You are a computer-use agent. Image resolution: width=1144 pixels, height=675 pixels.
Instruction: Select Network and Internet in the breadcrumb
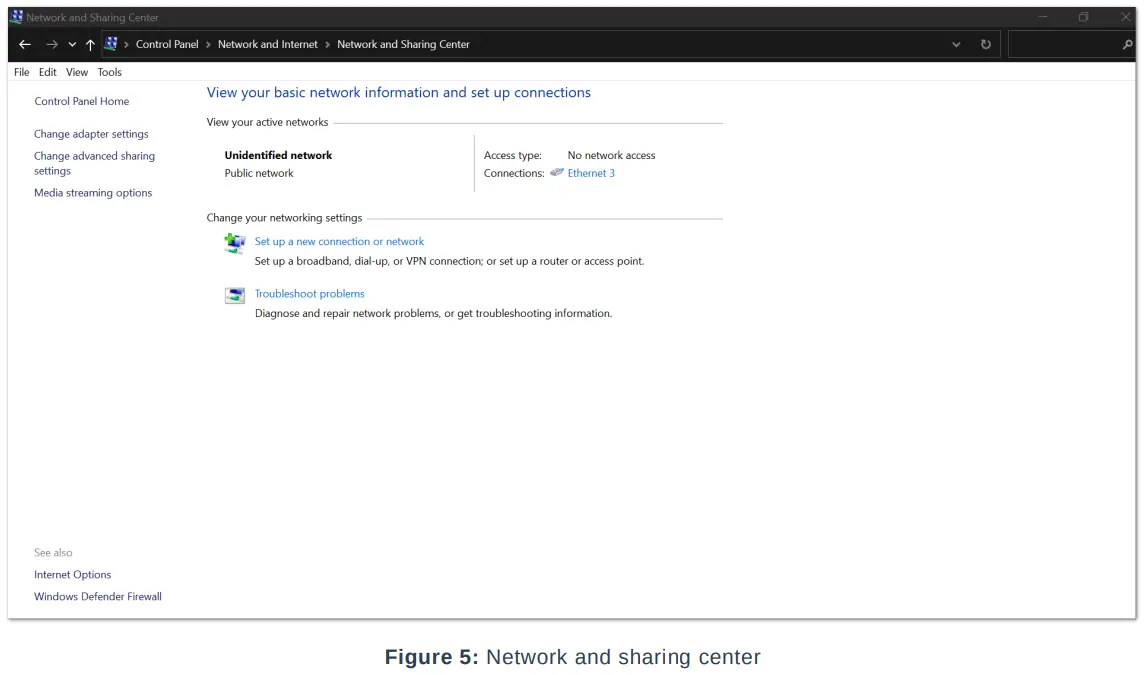pos(268,44)
